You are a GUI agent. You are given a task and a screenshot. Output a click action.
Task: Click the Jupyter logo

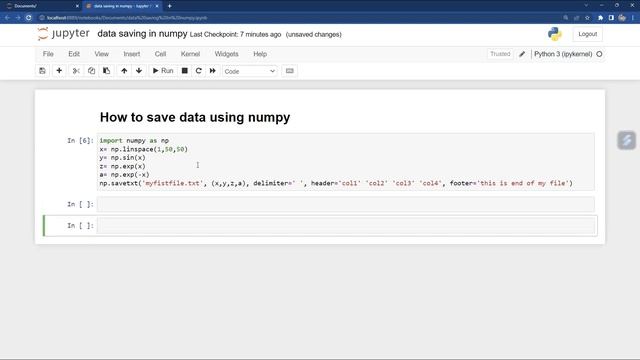(x=63, y=34)
